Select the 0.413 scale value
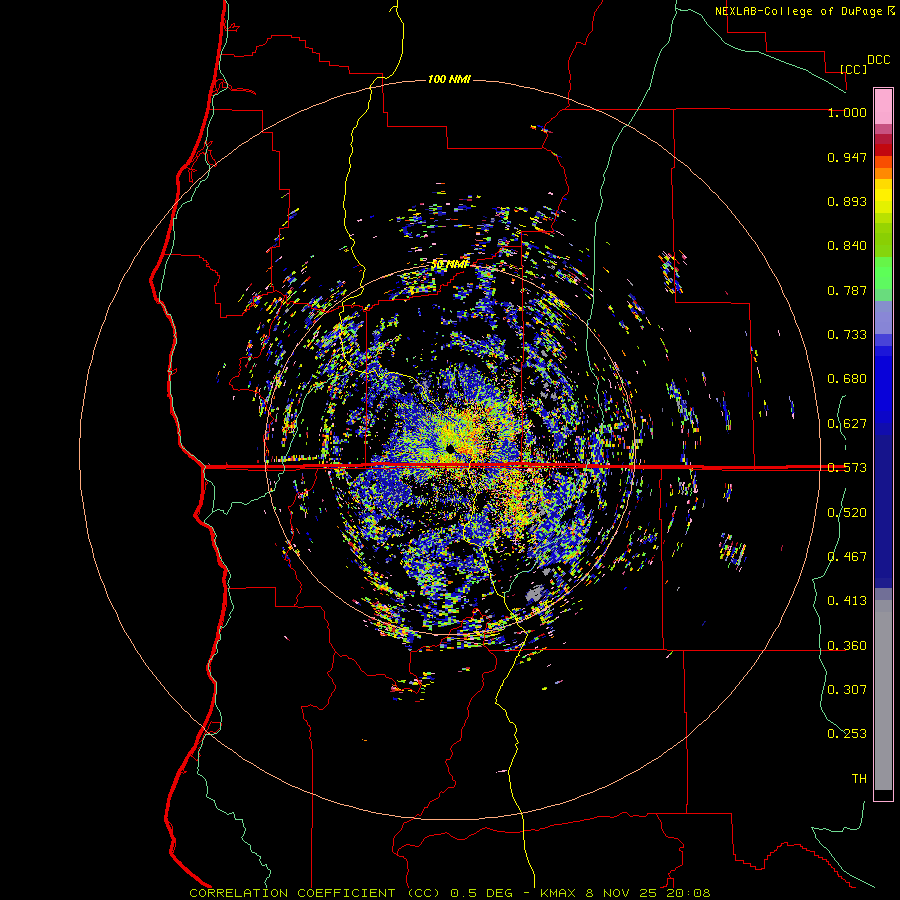900x900 pixels. [847, 601]
